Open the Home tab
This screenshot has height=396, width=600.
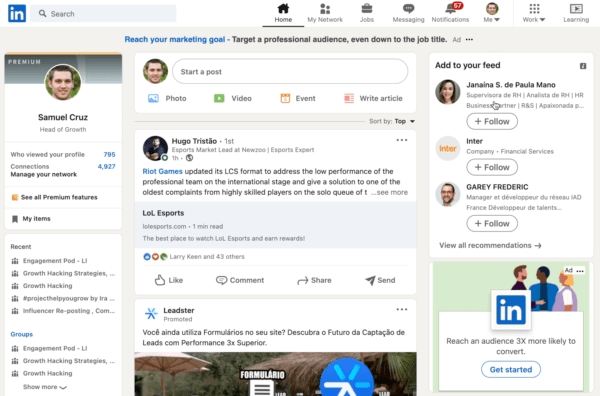[283, 13]
